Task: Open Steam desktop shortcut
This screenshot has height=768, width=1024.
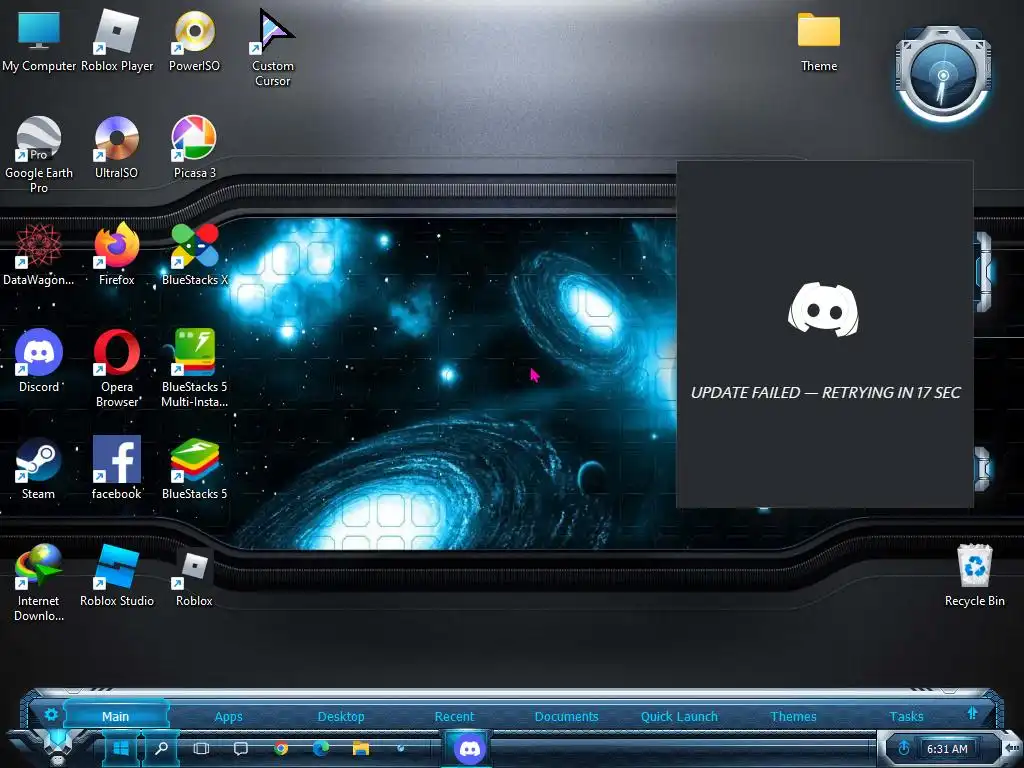Action: click(x=39, y=468)
